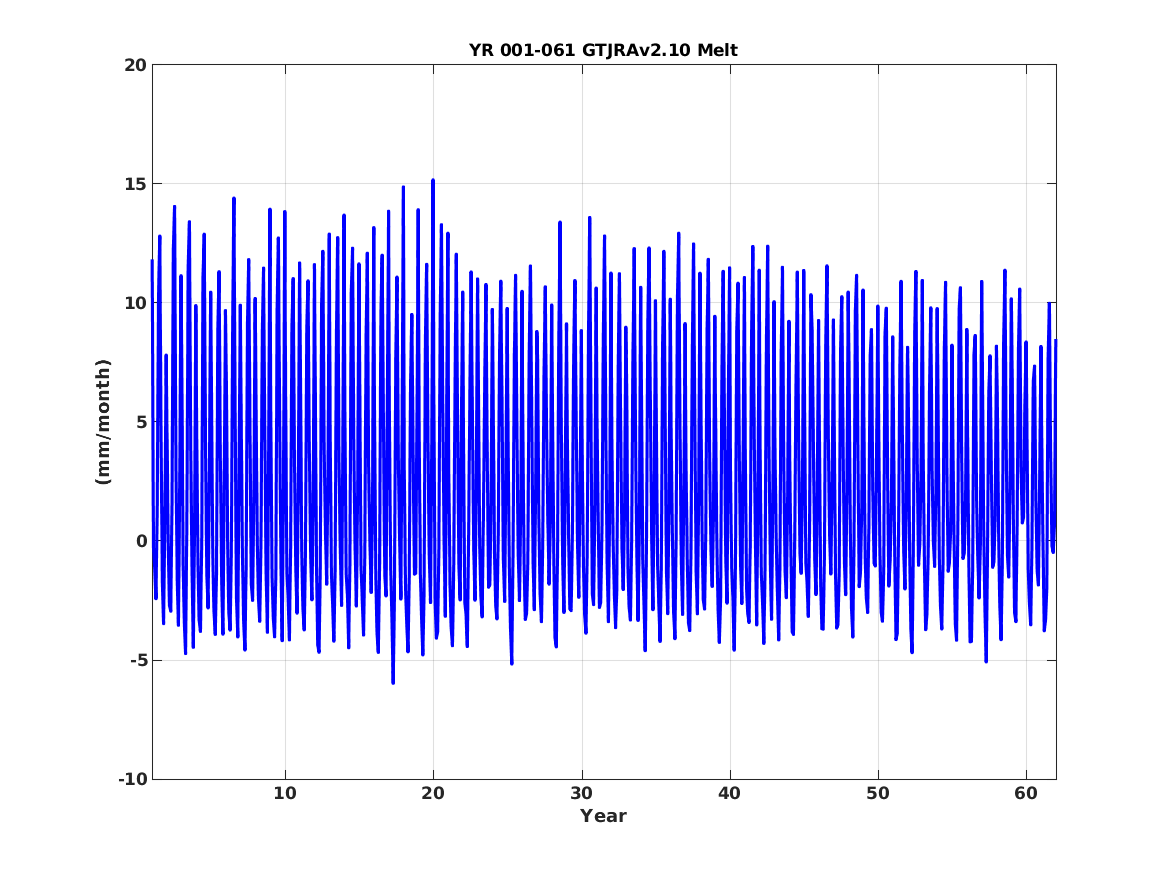Click the x-axis tick label '50'
The image size is (1167, 875).
pos(877,794)
